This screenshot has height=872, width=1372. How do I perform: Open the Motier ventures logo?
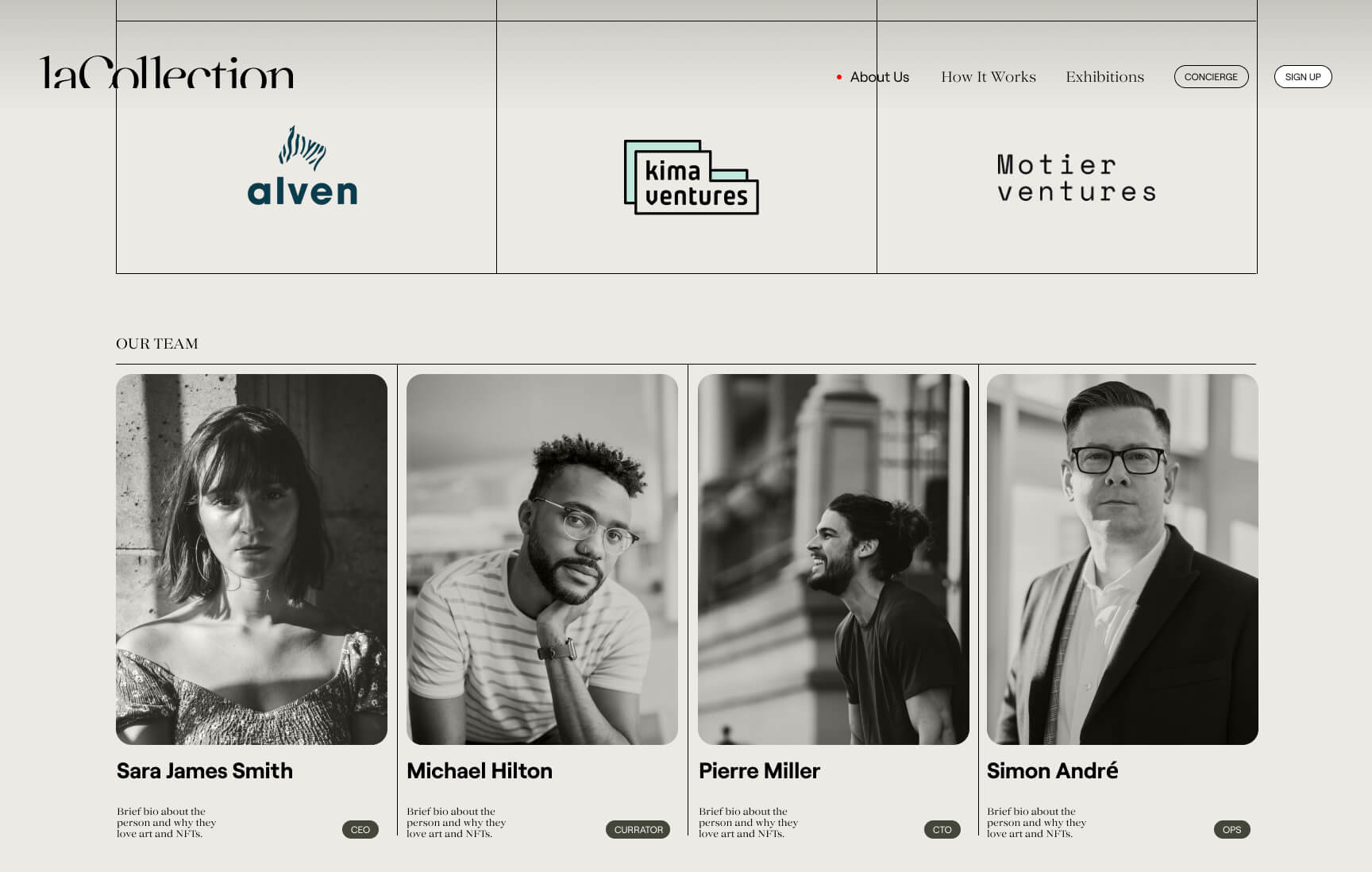tap(1077, 178)
